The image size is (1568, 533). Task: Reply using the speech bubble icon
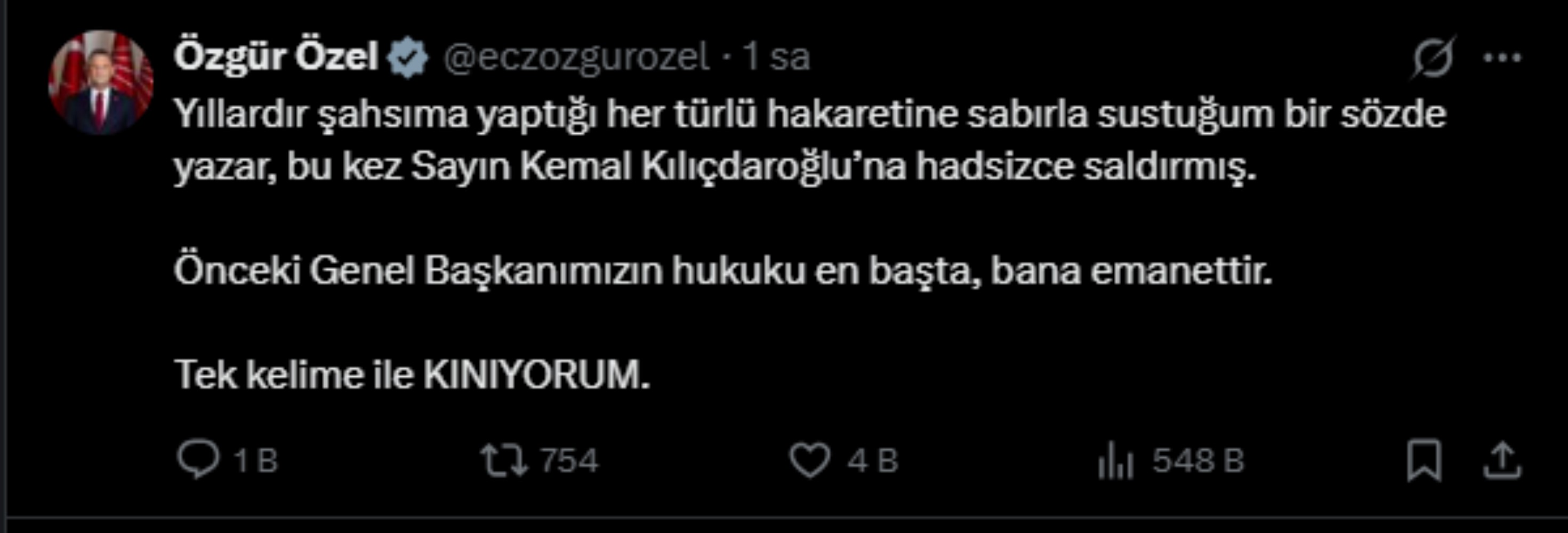(198, 460)
